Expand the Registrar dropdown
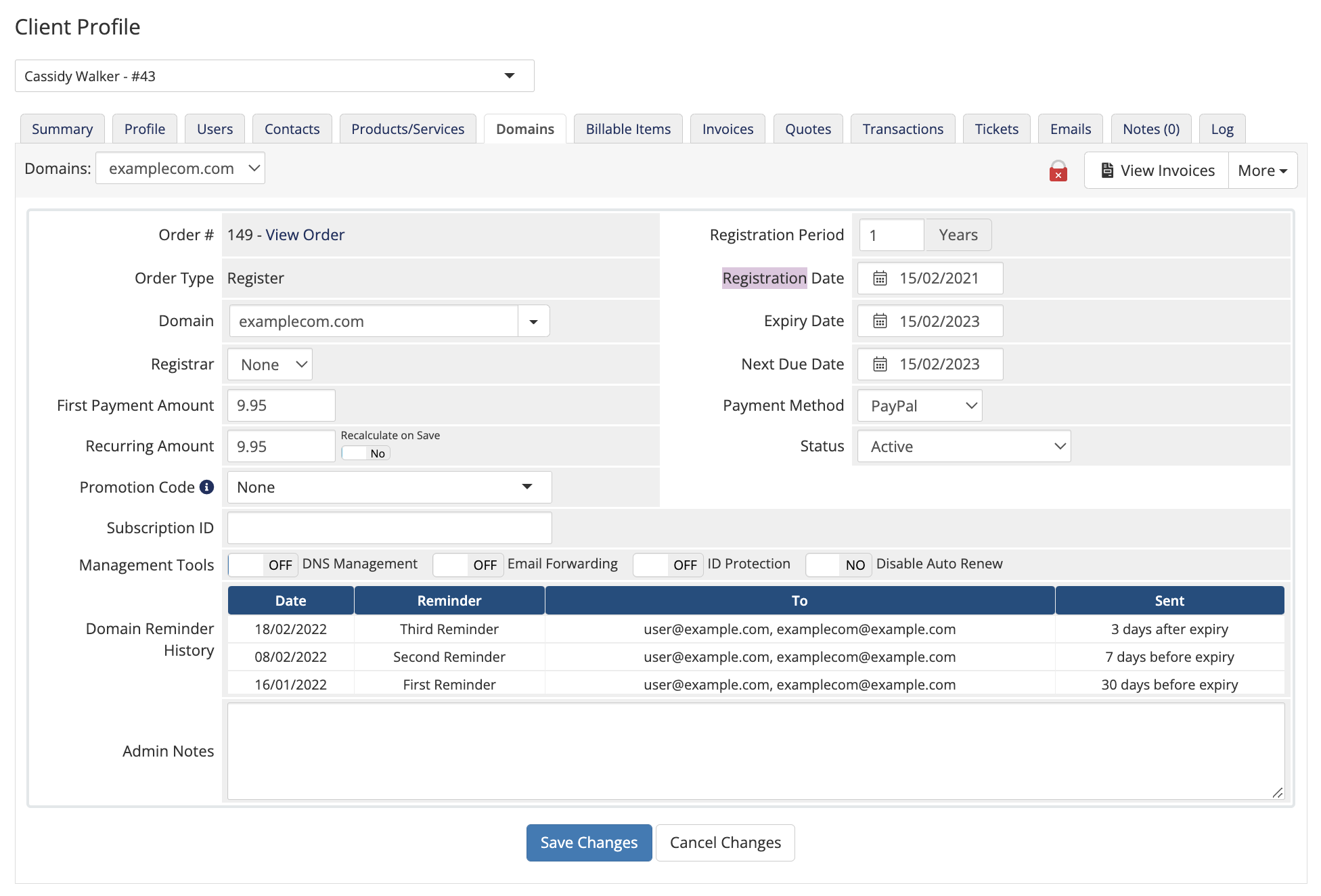The height and width of the screenshot is (896, 1321). (269, 364)
